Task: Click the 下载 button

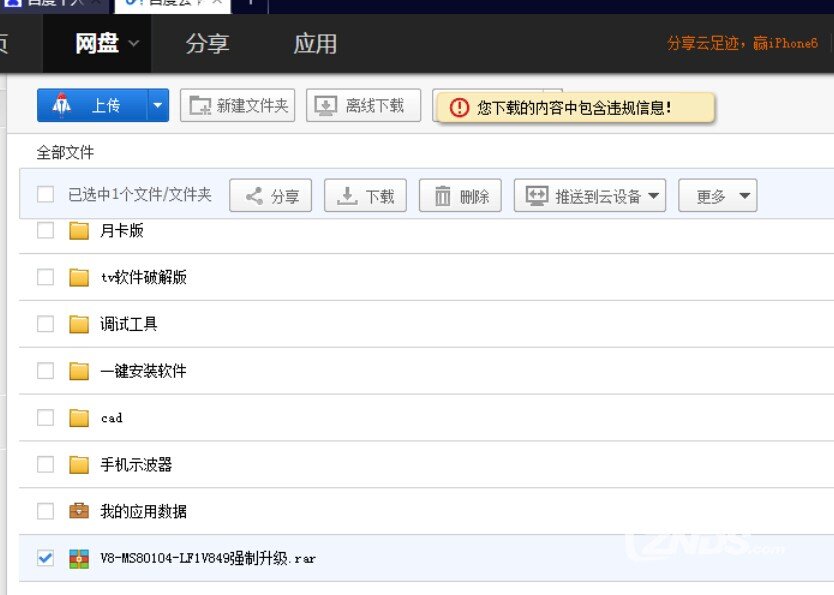Action: pyautogui.click(x=365, y=196)
